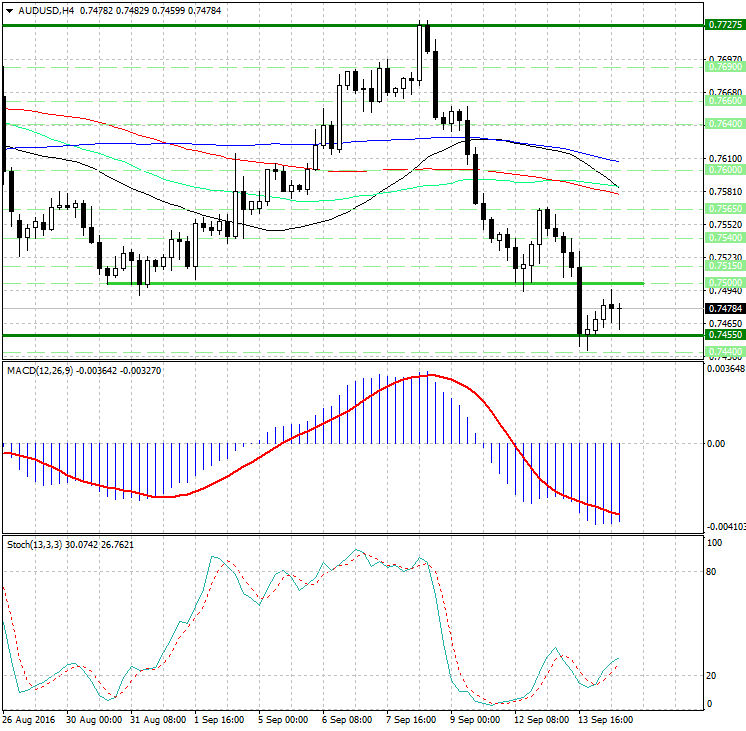Click the 13 Sep 16:00 time label
Screen dimensions: 746x731
click(x=603, y=718)
